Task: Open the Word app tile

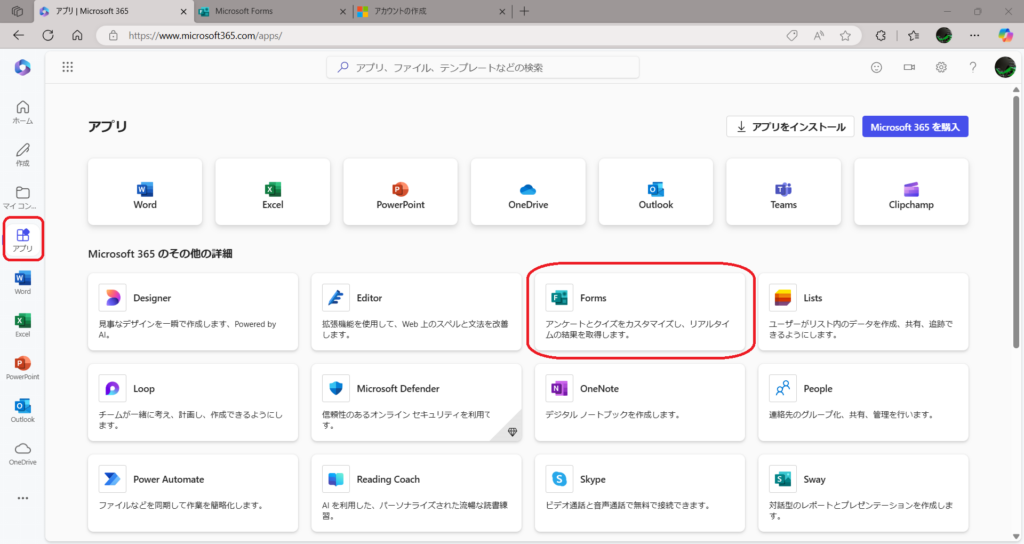Action: 145,192
